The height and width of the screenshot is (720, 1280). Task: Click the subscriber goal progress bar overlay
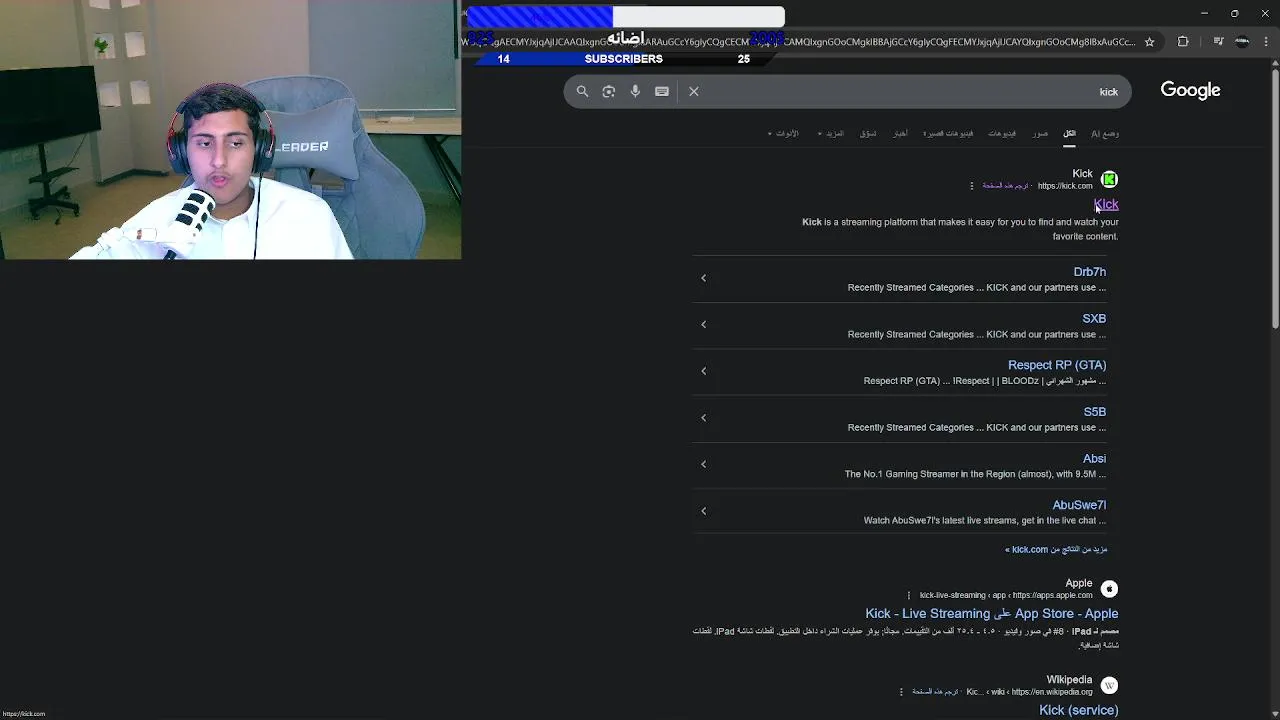tap(626, 17)
